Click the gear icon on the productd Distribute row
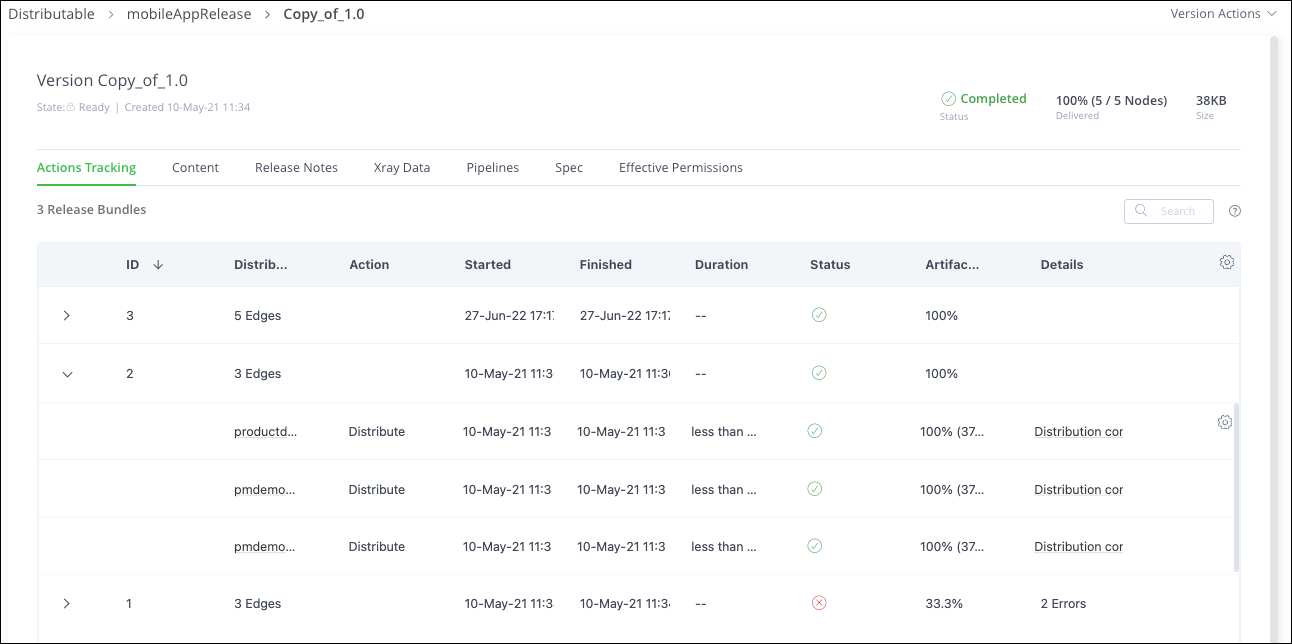Viewport: 1292px width, 644px height. (1225, 422)
